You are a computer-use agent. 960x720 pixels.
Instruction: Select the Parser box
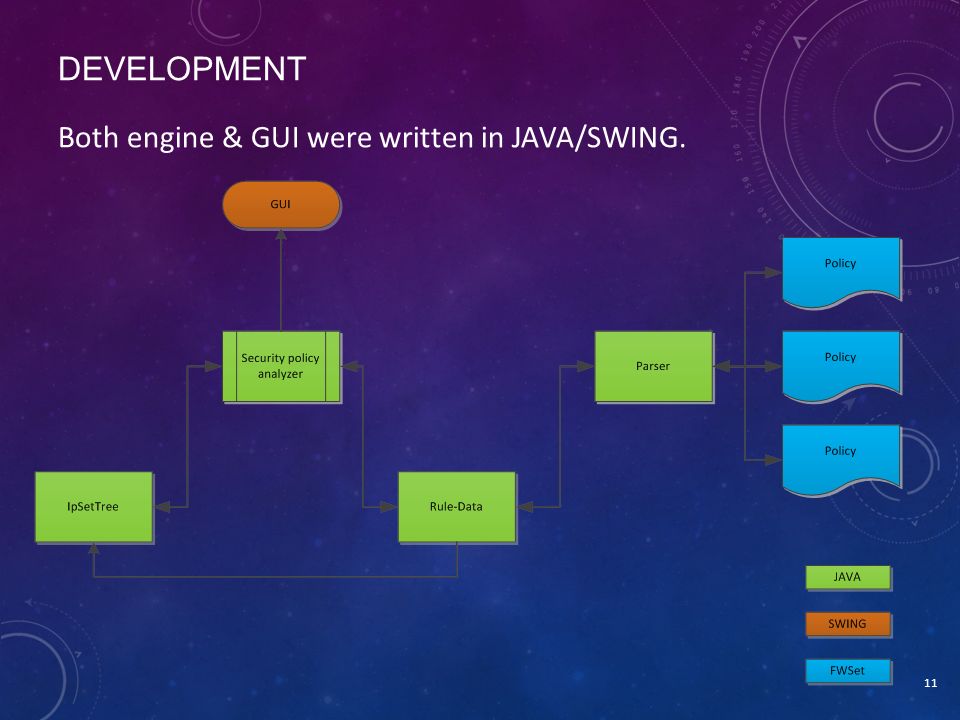[x=654, y=366]
